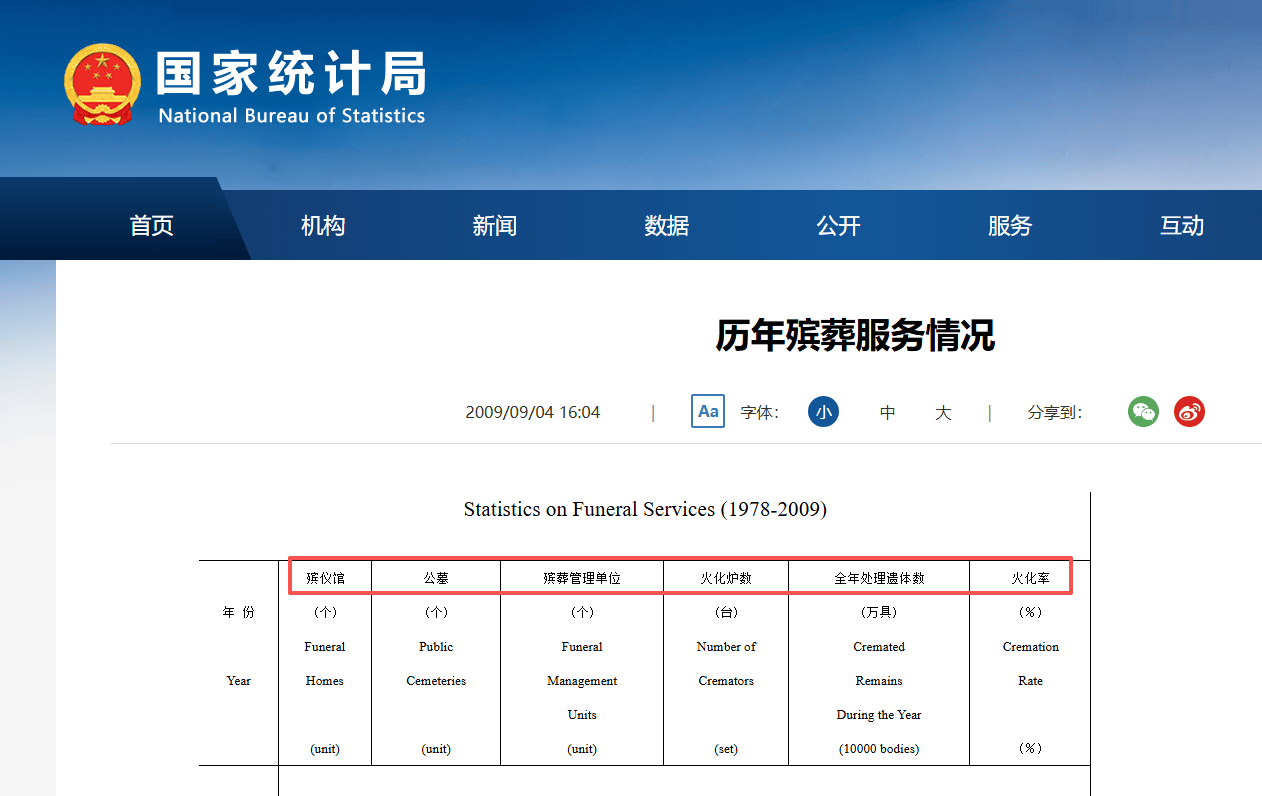Expand the 互动 navigation entry
Viewport: 1262px width, 796px height.
click(x=1182, y=226)
